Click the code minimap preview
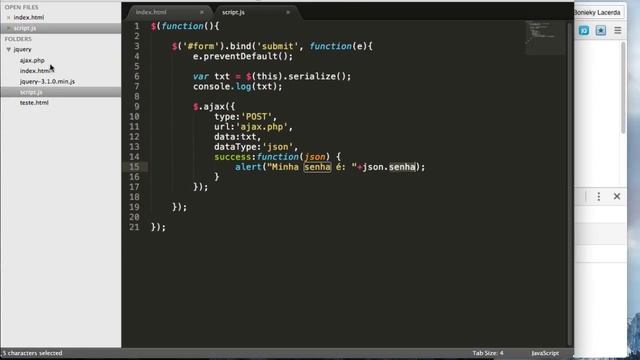Image resolution: width=640 pixels, height=360 pixels. (x=545, y=38)
